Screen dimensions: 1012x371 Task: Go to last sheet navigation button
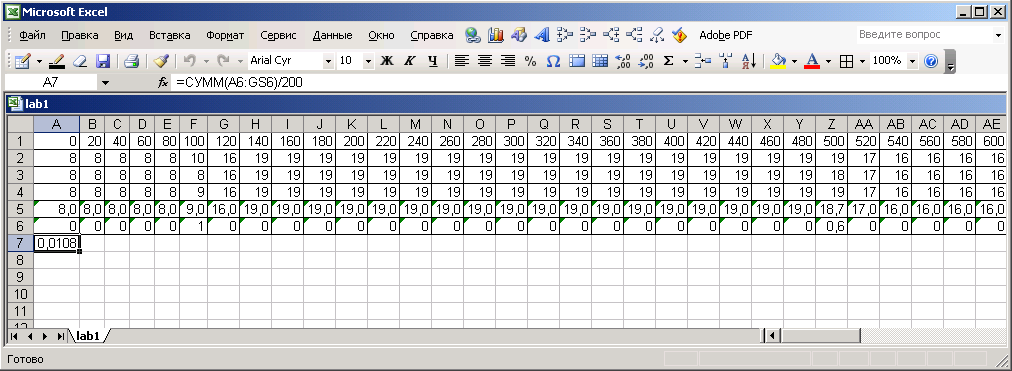[x=60, y=336]
